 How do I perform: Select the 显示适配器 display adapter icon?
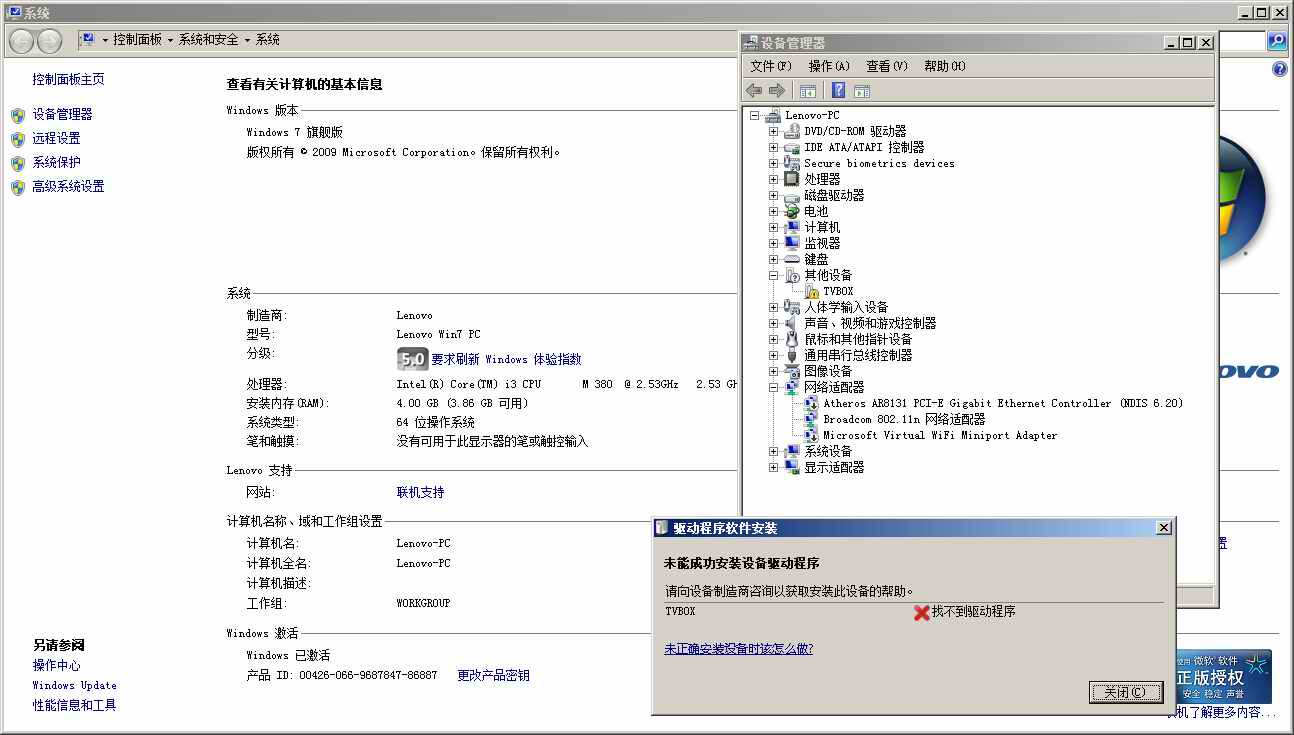(x=792, y=467)
